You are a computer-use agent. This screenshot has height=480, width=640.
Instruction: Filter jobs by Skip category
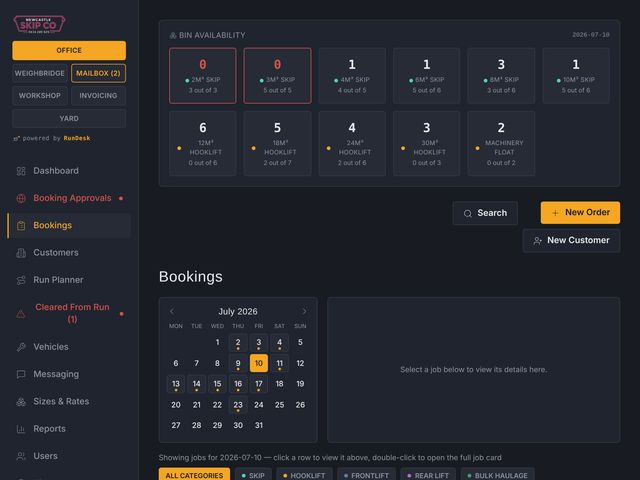253,475
